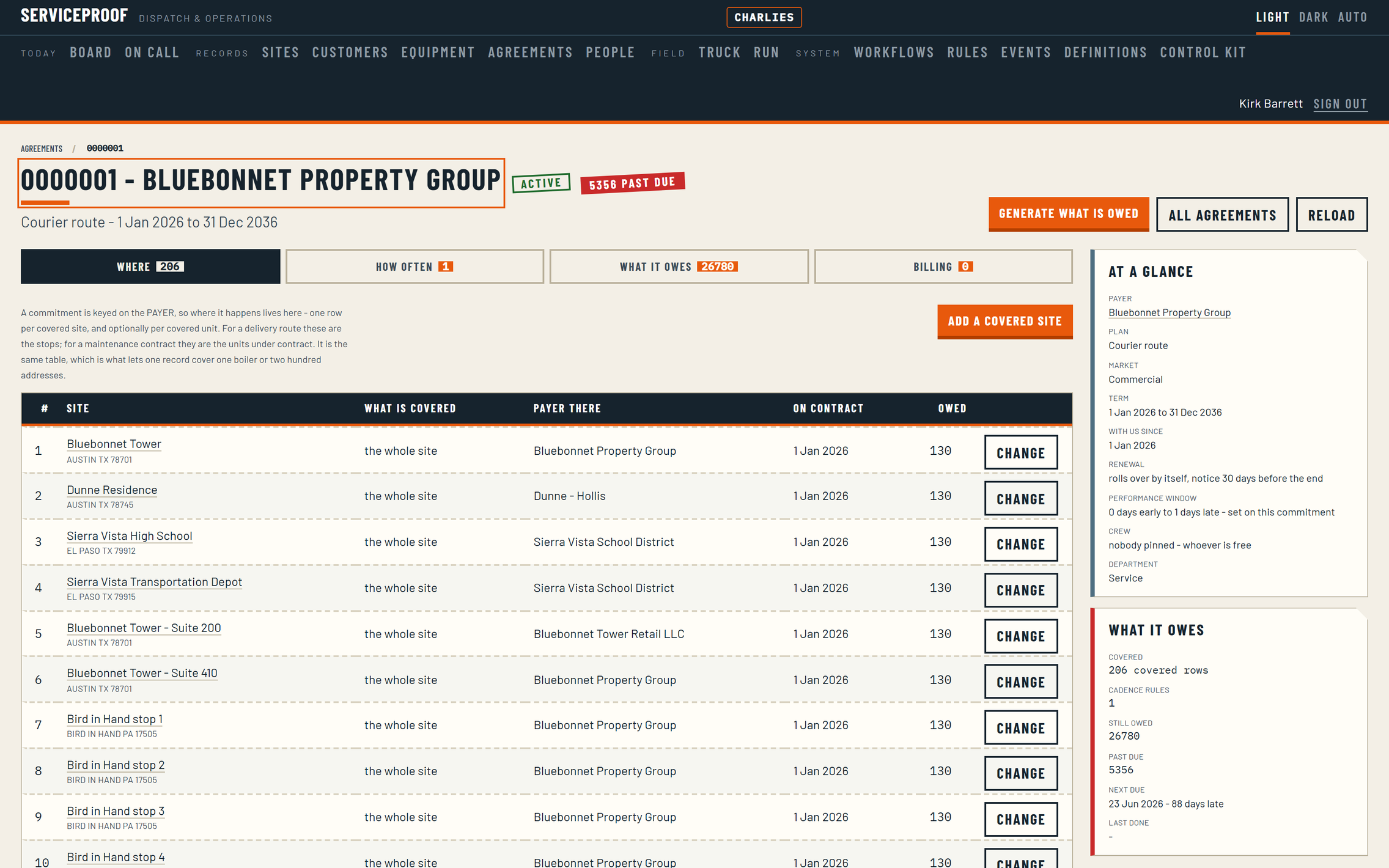Open Bird in Hand stop 1 site
Screen dimensions: 1389x868
coord(115,719)
